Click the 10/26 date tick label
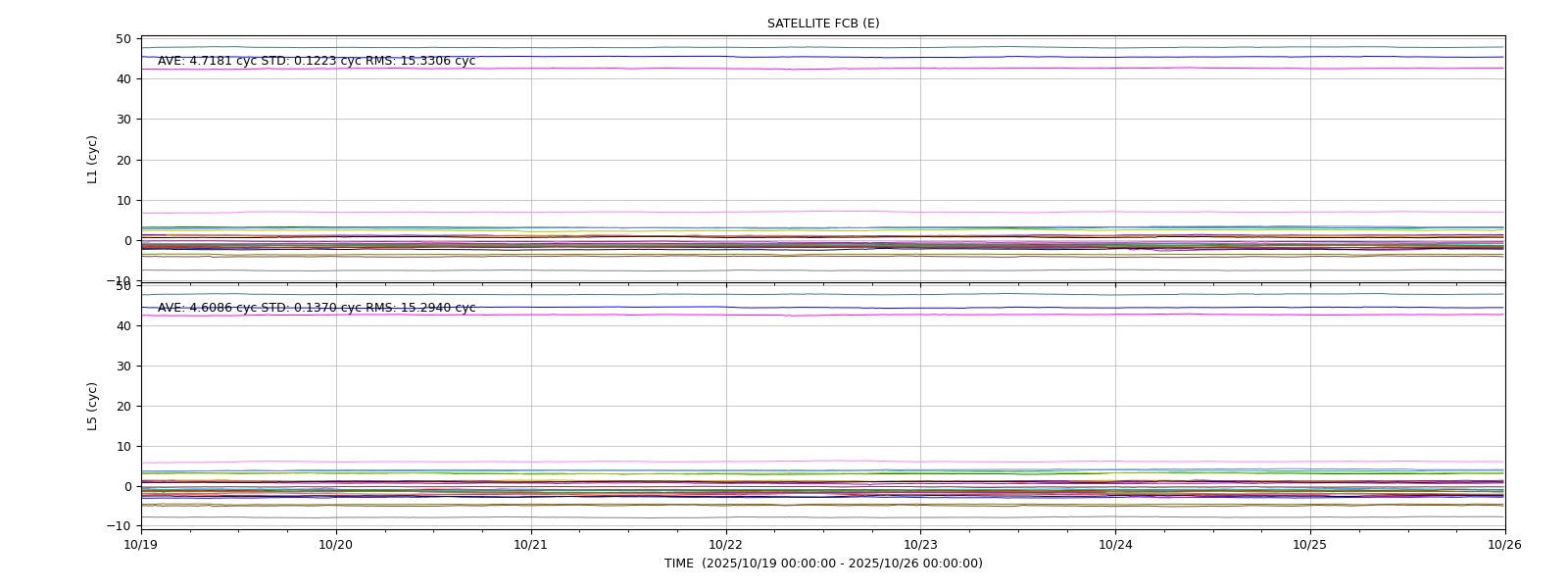1568x588 pixels. [1505, 545]
